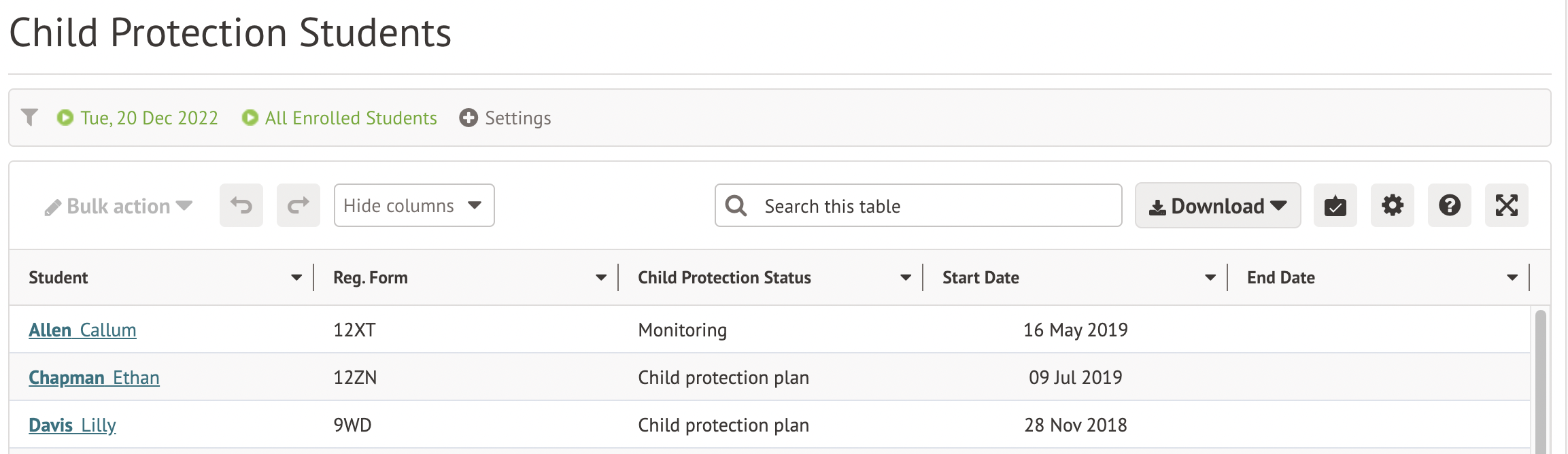The height and width of the screenshot is (454, 1568).
Task: Open the help question mark icon
Action: click(1449, 205)
